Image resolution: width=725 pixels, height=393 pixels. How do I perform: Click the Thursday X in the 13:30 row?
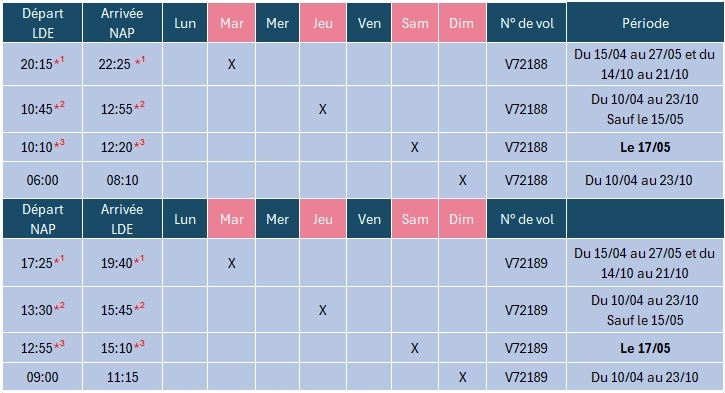(323, 310)
